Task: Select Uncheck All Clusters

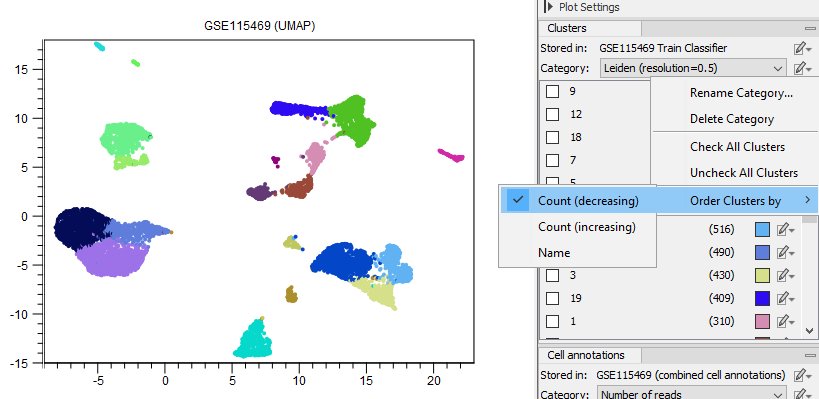Action: click(744, 172)
